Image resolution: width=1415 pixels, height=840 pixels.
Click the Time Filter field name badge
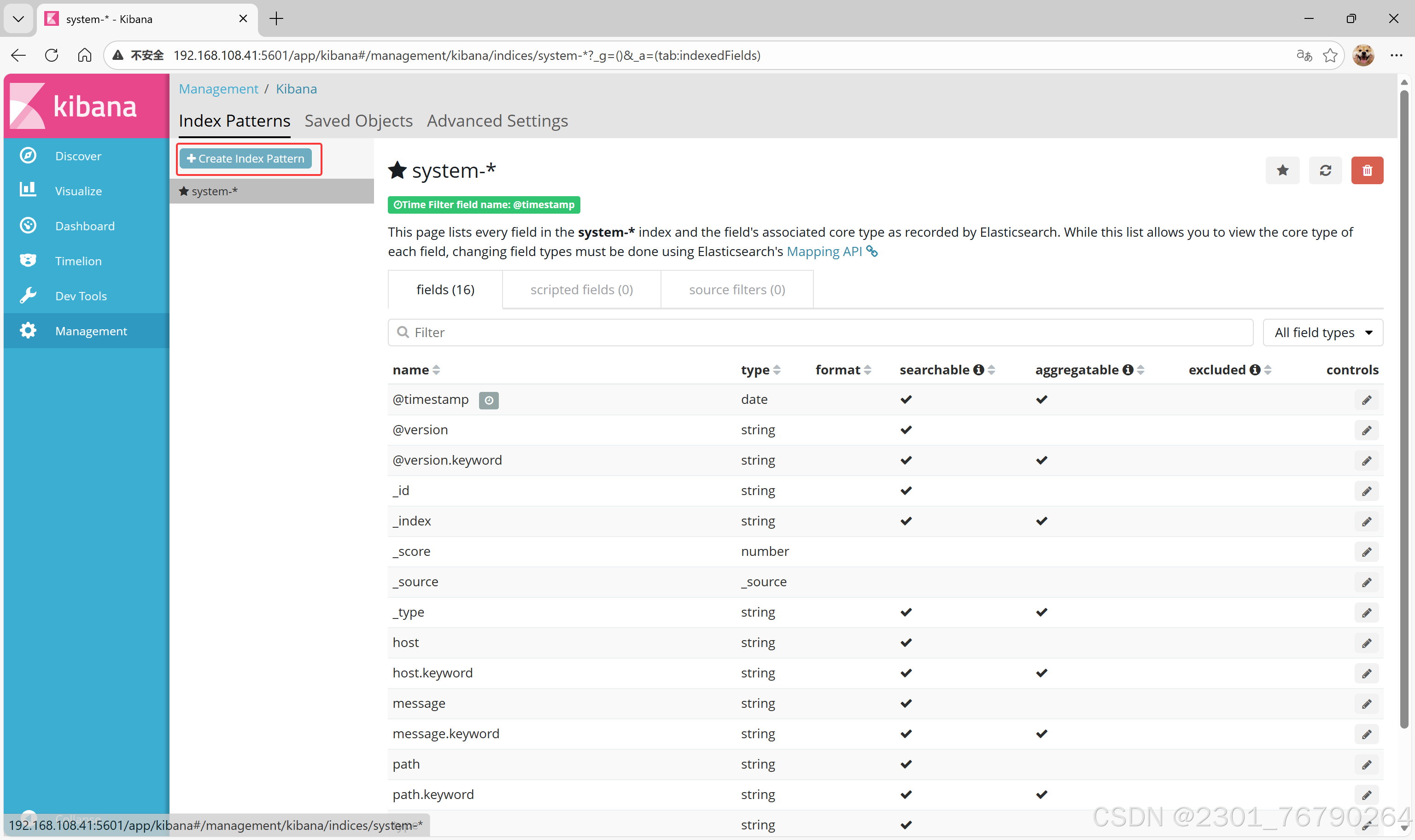pos(484,205)
